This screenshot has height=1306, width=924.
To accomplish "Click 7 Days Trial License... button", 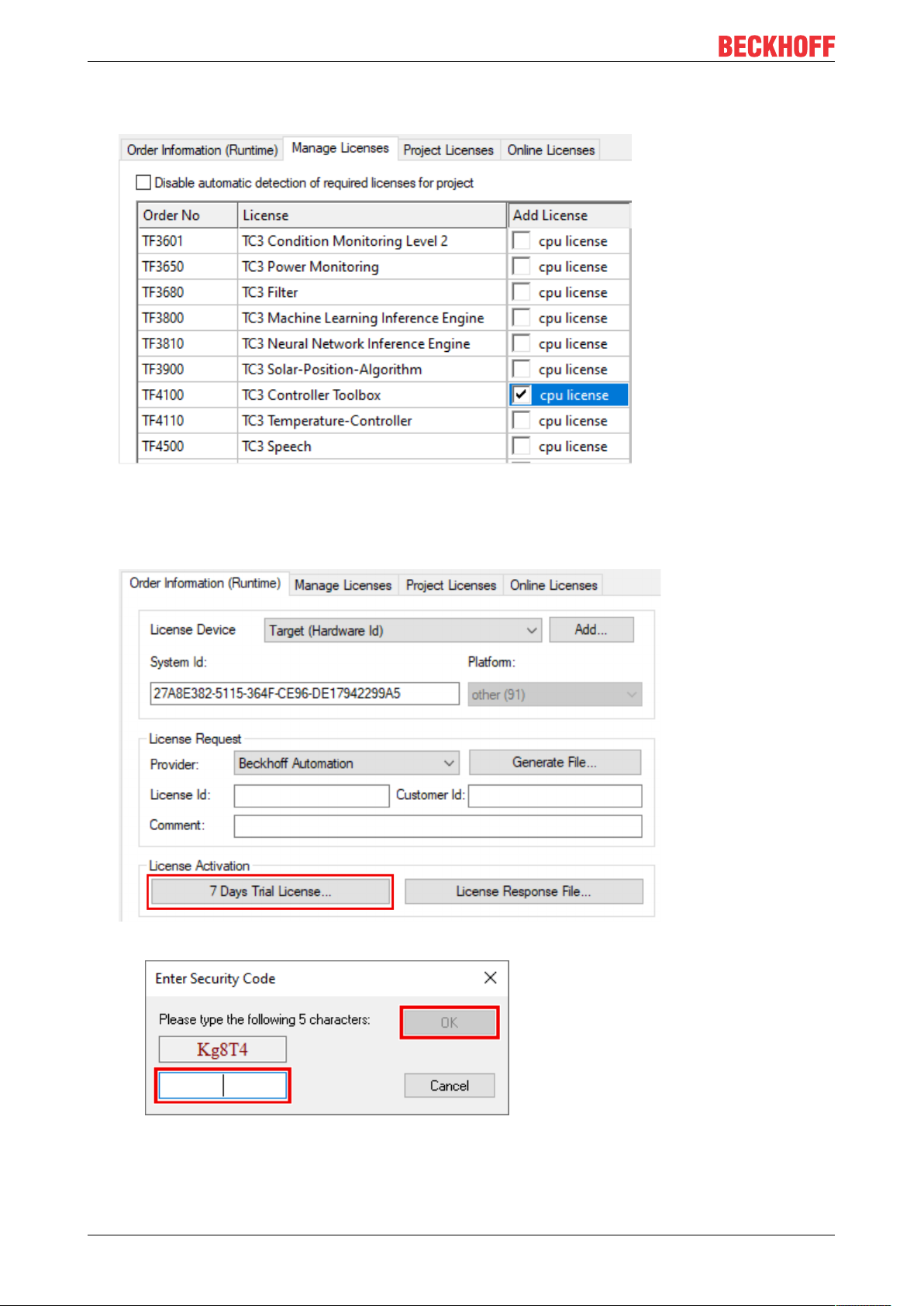I will point(271,891).
